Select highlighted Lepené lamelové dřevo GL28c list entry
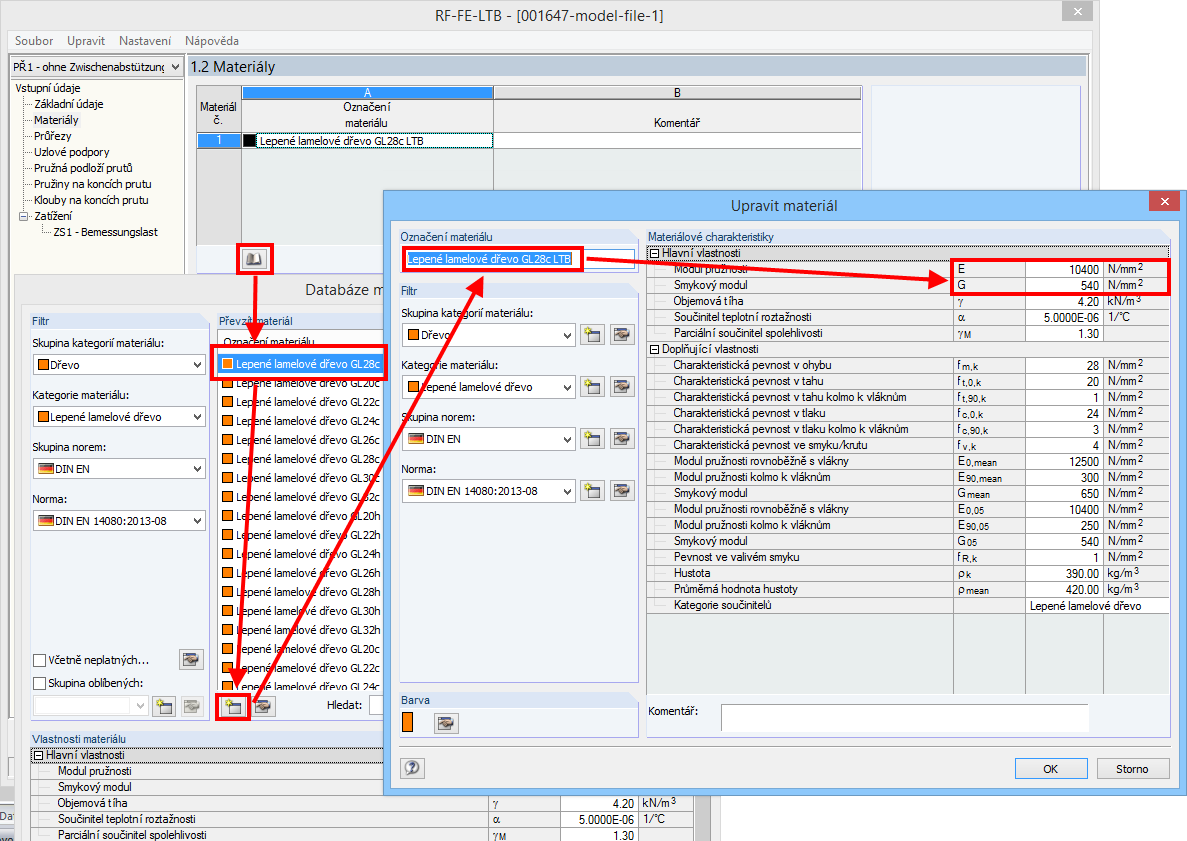The image size is (1187, 841). coord(301,364)
